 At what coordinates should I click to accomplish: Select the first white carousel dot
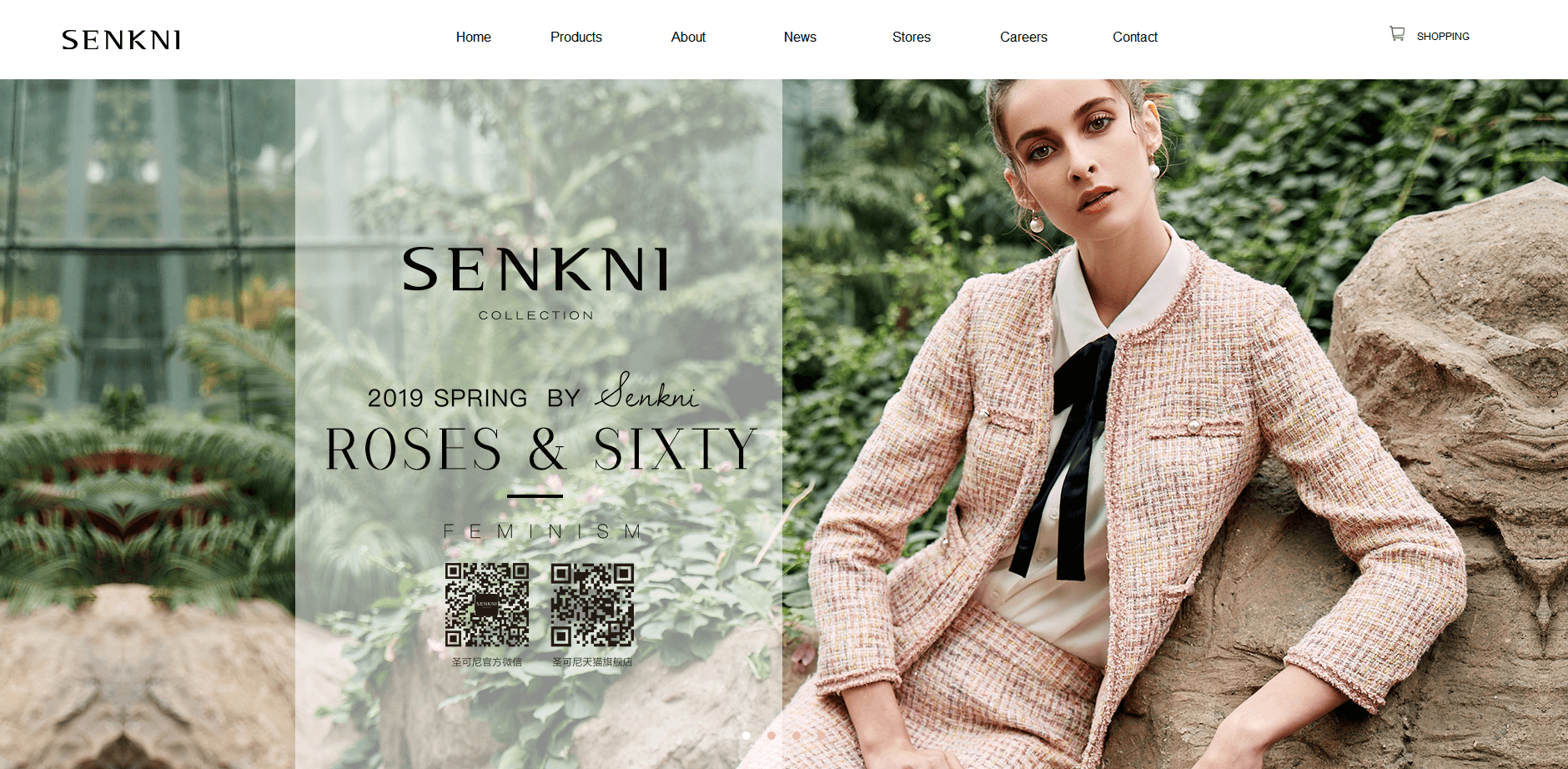(746, 736)
